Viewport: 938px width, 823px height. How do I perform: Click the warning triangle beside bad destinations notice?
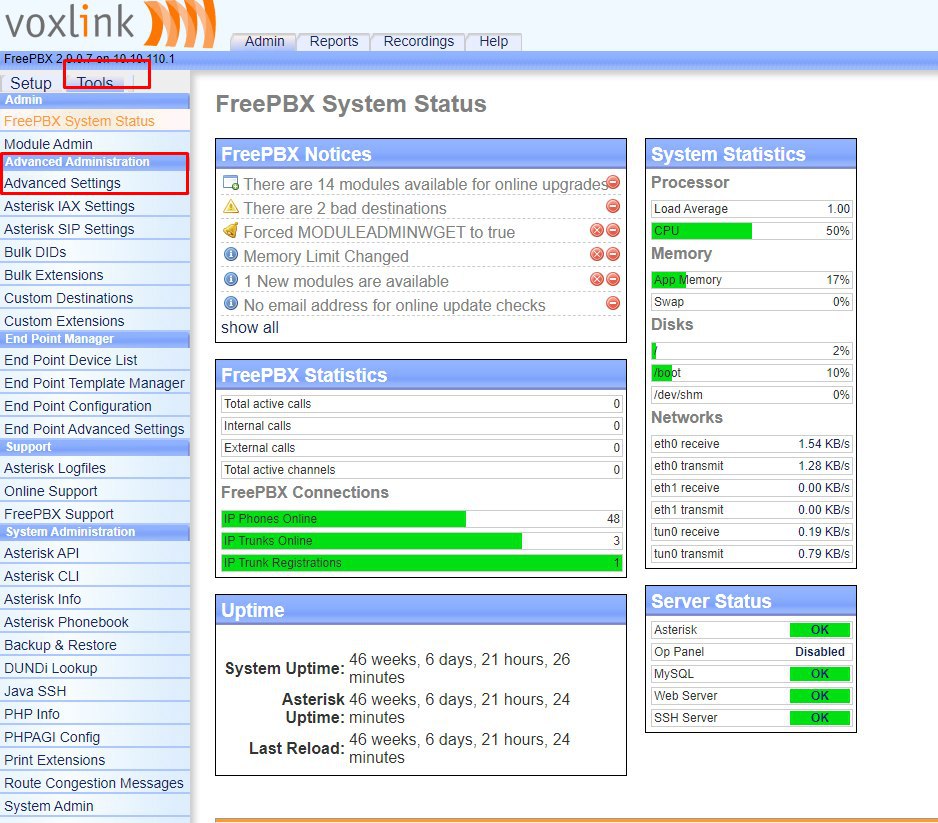pyautogui.click(x=230, y=207)
